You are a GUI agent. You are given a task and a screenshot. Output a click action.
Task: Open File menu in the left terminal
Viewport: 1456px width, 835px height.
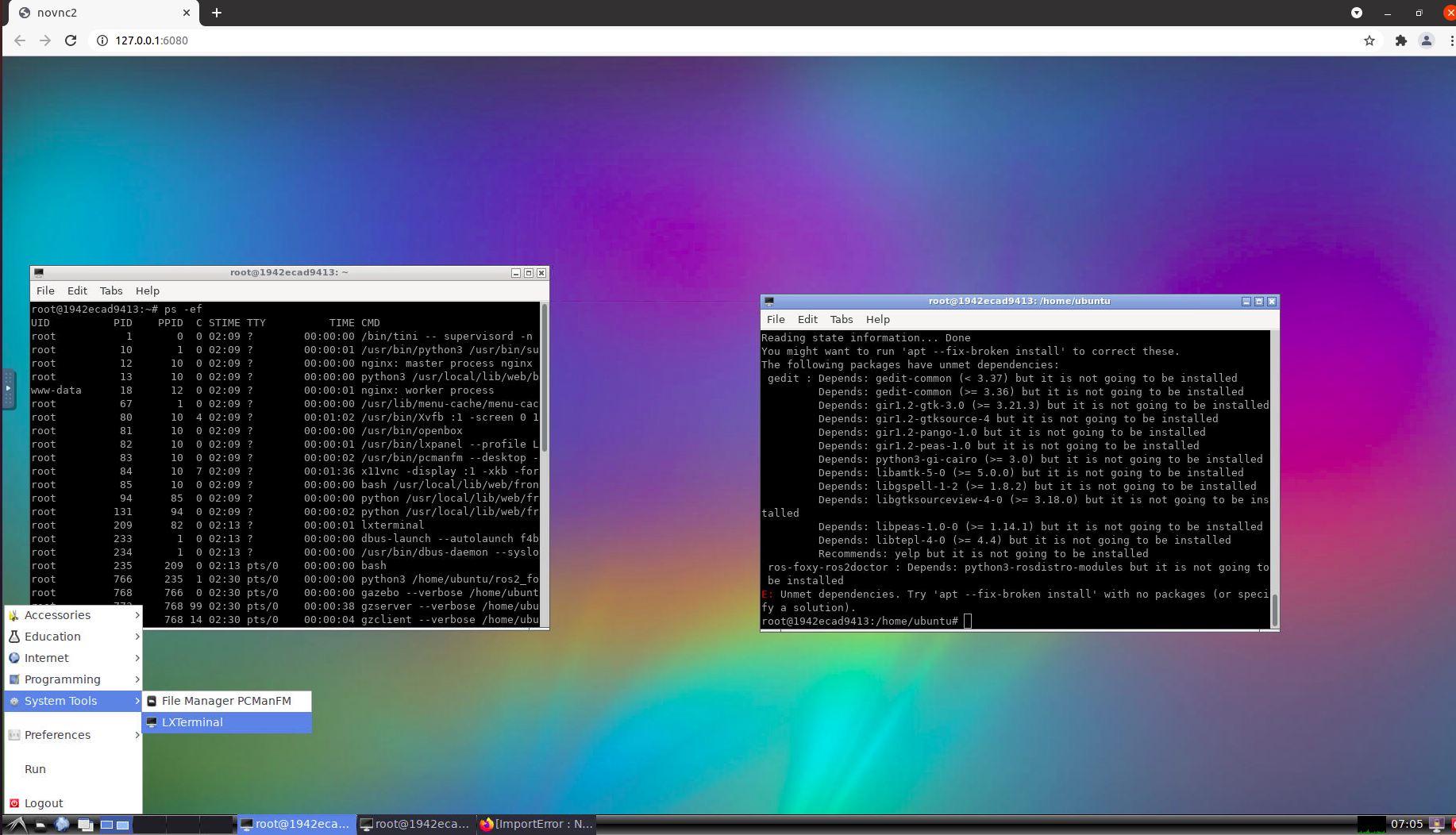[46, 291]
